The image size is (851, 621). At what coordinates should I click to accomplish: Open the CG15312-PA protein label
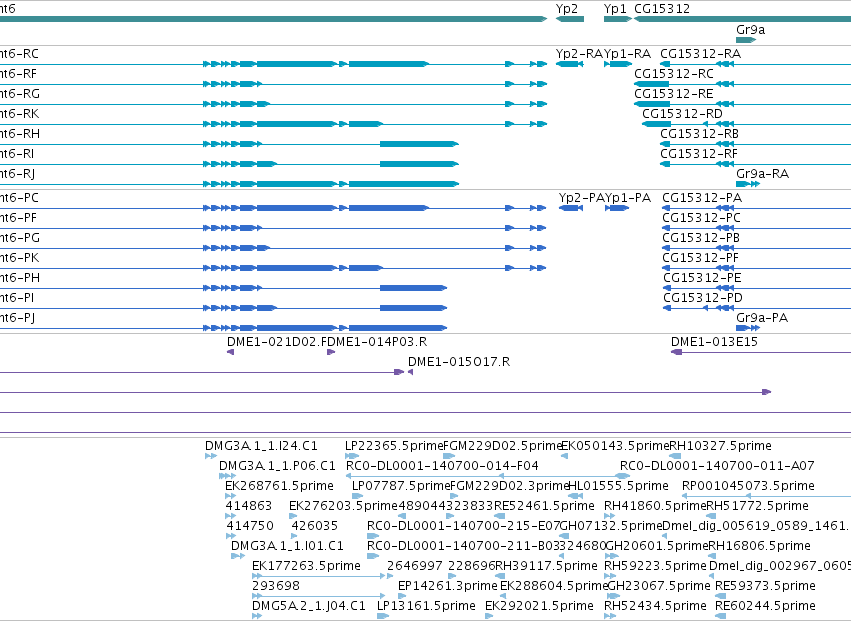[702, 198]
